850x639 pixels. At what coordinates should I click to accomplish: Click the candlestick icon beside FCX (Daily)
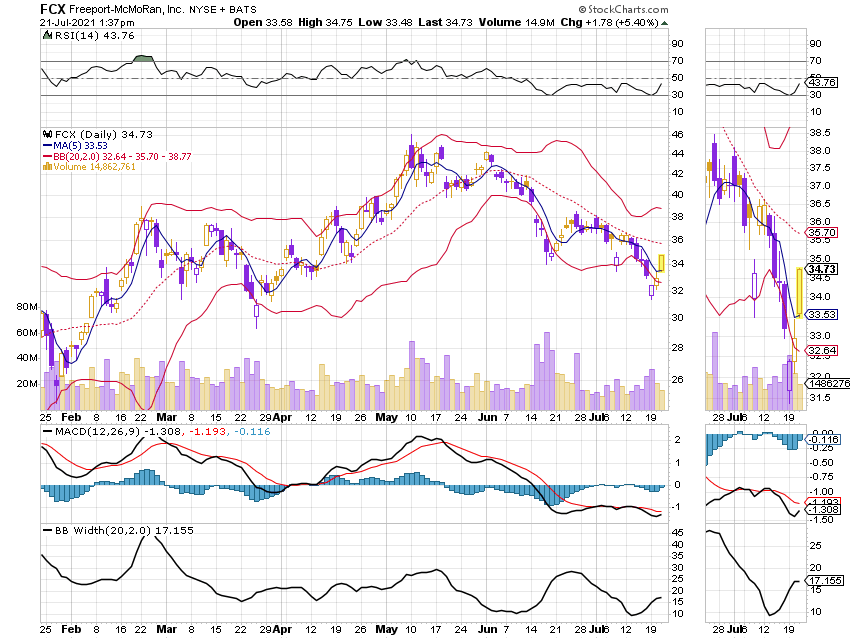(48, 134)
